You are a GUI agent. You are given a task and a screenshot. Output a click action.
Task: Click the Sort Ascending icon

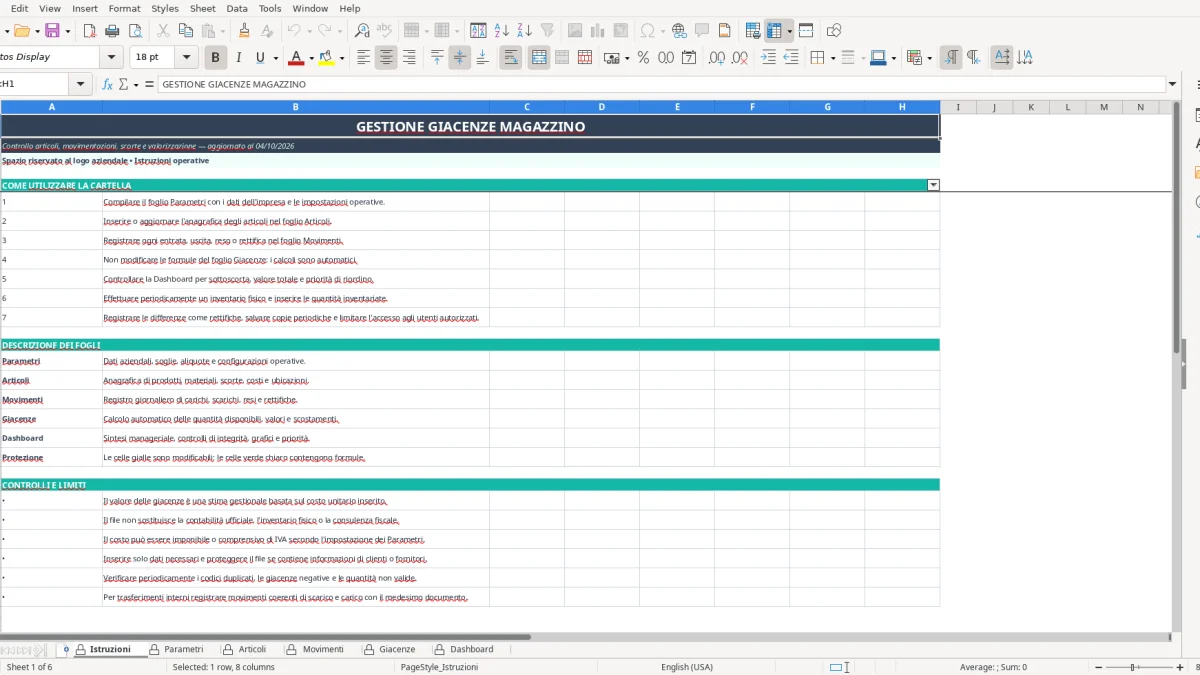click(502, 31)
